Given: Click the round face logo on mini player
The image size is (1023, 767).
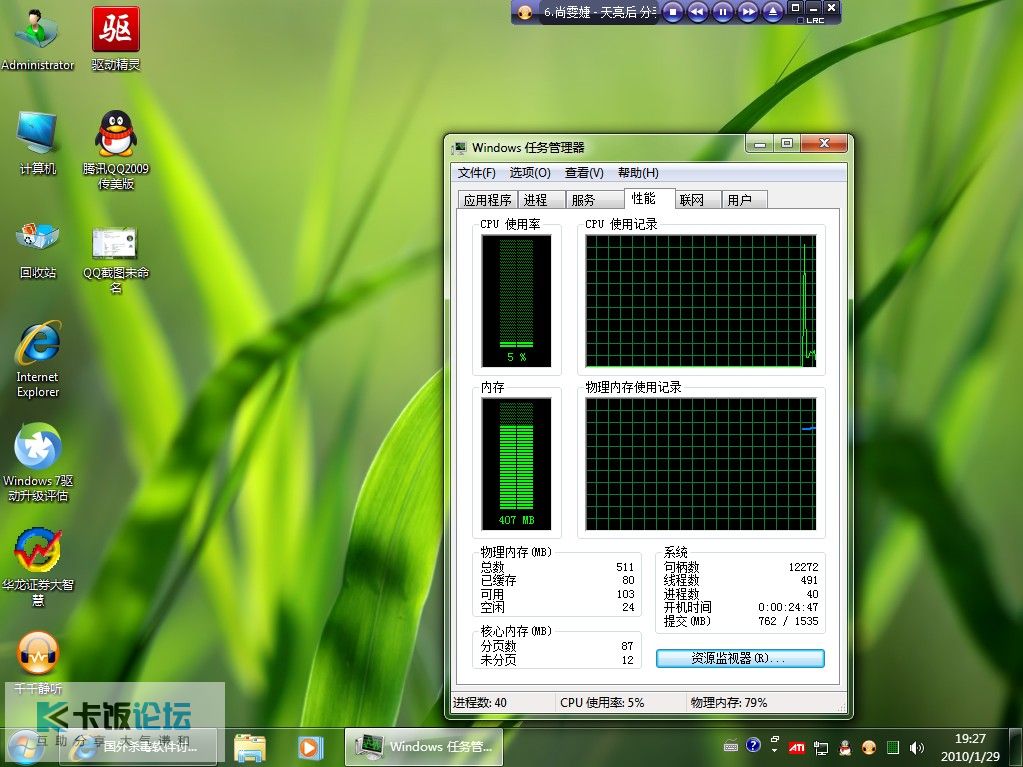Looking at the screenshot, I should [525, 12].
